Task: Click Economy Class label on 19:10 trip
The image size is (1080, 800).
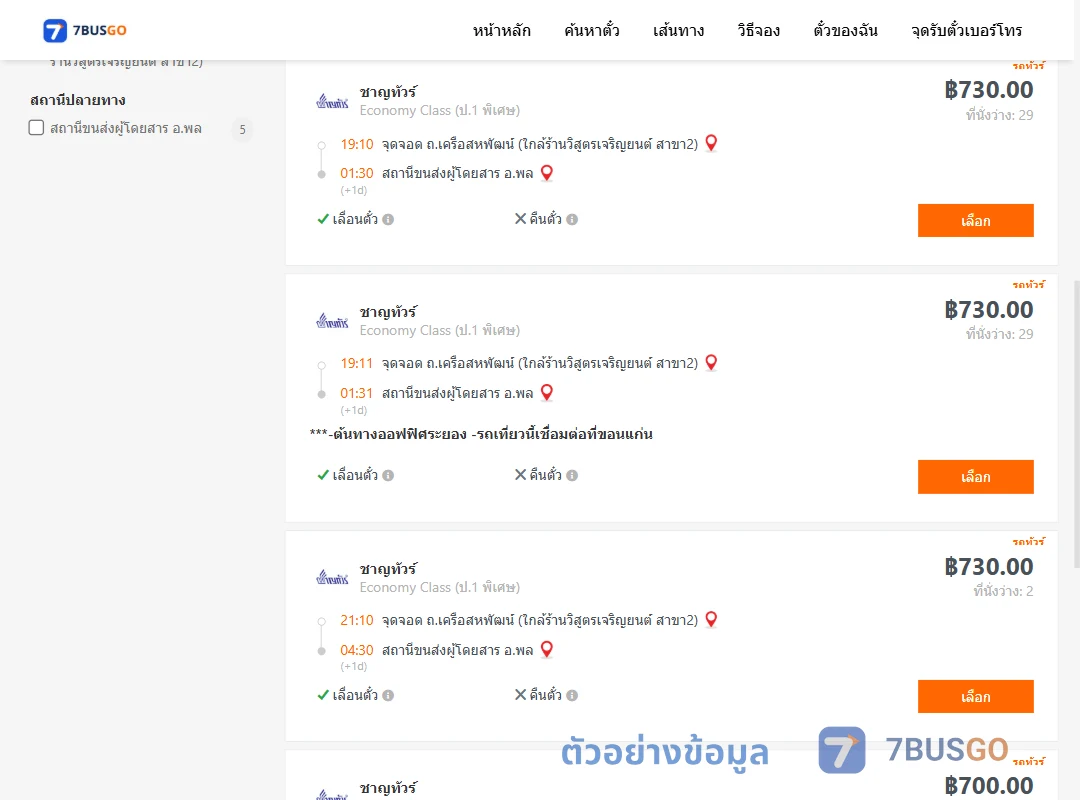Action: coord(439,110)
